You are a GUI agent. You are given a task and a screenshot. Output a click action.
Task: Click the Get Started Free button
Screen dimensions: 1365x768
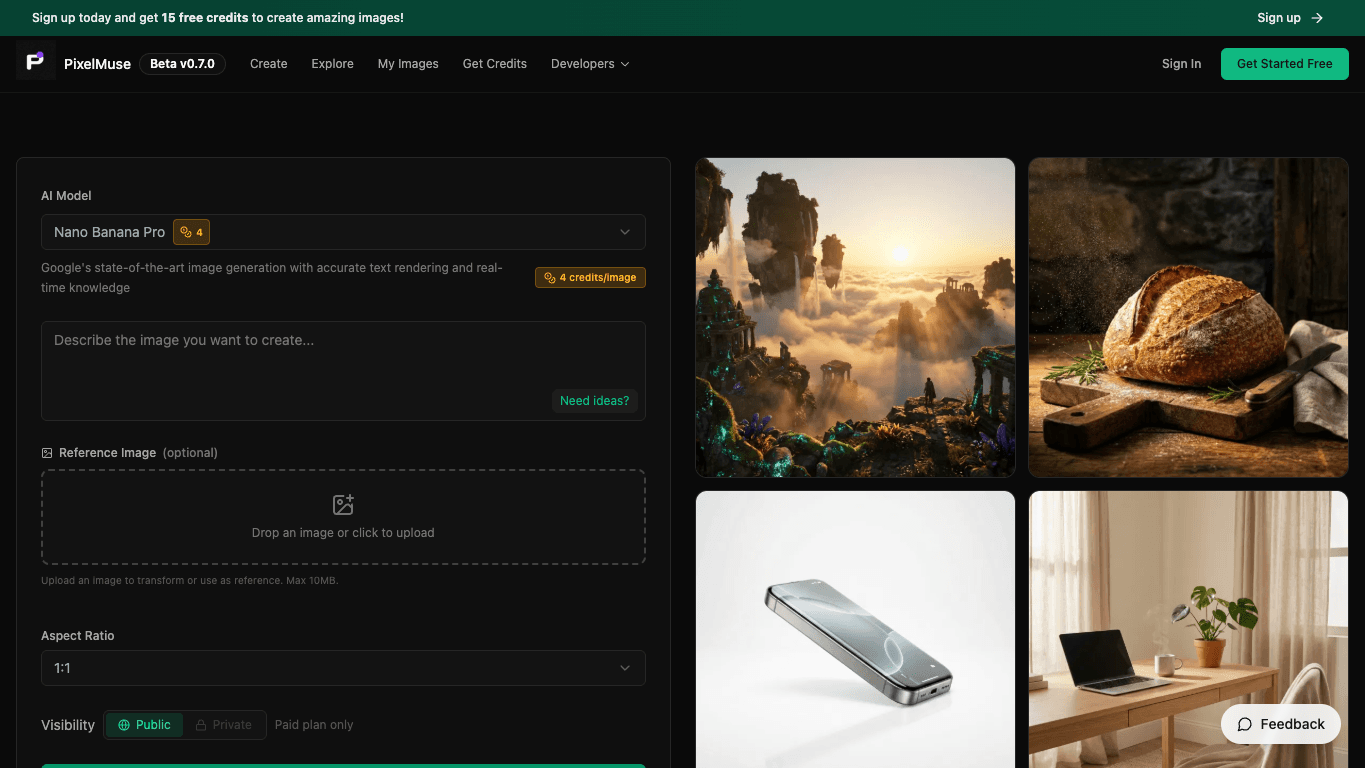1285,64
